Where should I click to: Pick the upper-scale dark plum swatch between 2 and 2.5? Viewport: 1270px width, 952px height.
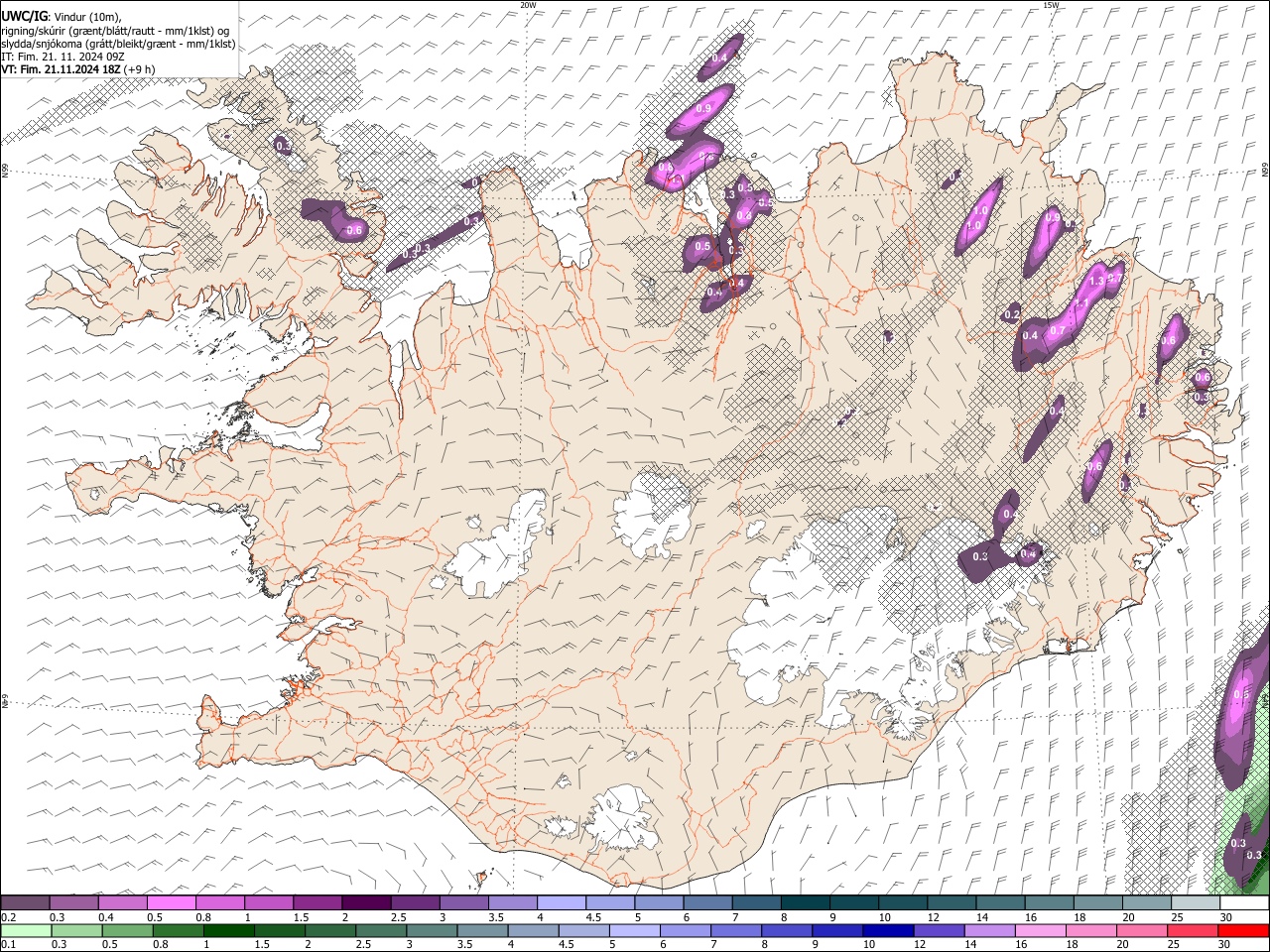pos(366,903)
